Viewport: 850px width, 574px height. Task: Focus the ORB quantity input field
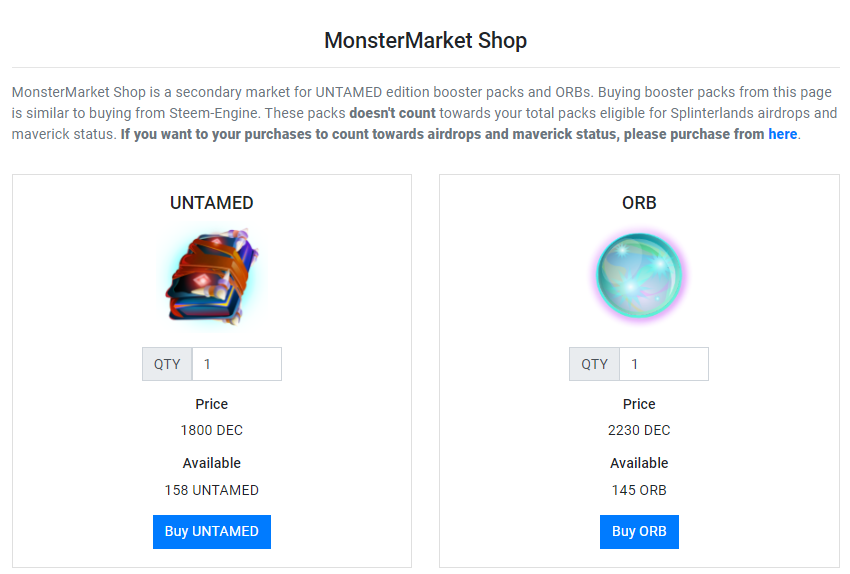click(x=663, y=364)
